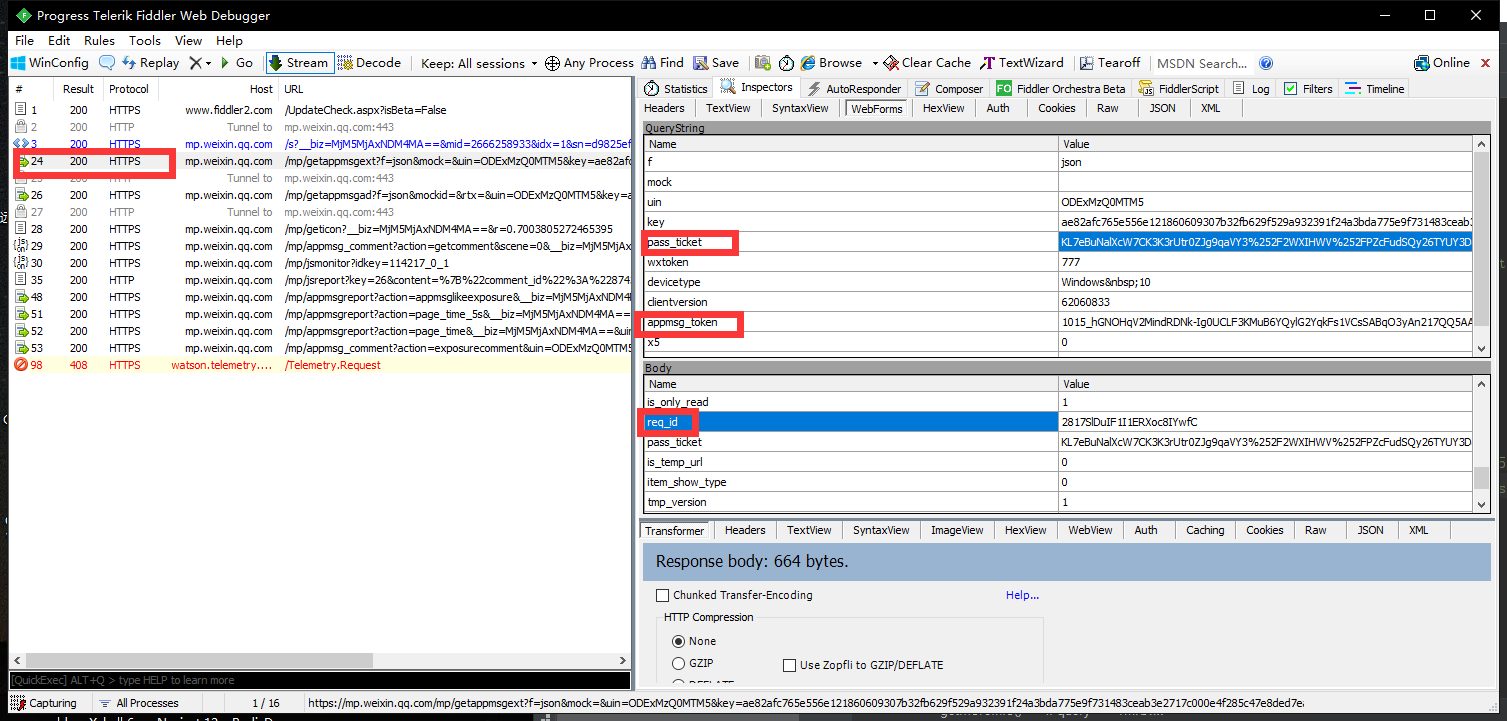Screen dimensions: 1507x721
Task: Click All Processes in status bar
Action: click(x=139, y=703)
